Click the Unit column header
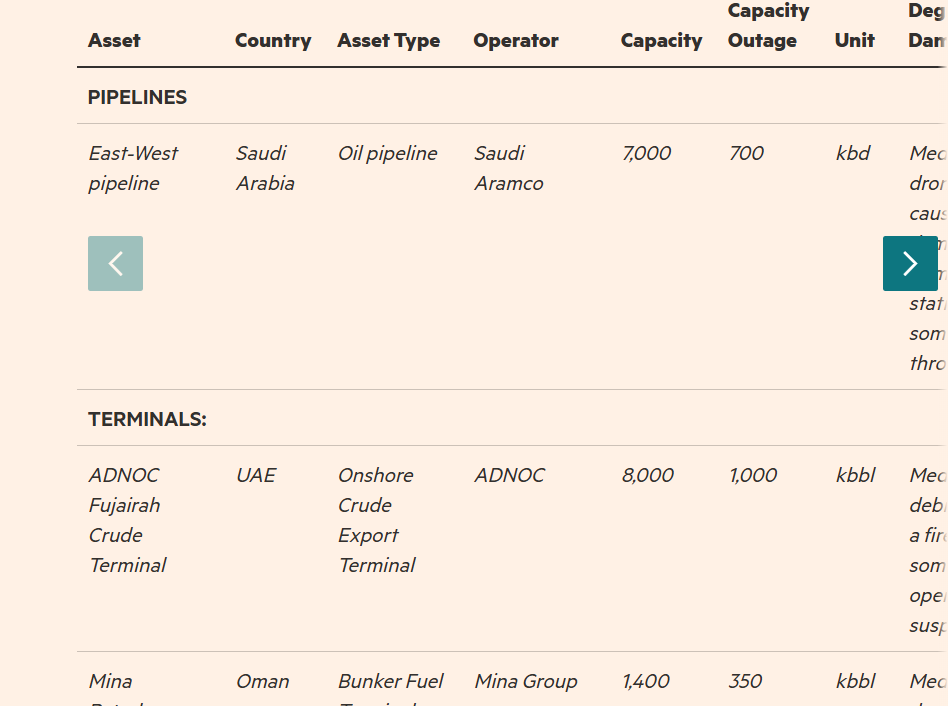This screenshot has height=706, width=948. (855, 41)
